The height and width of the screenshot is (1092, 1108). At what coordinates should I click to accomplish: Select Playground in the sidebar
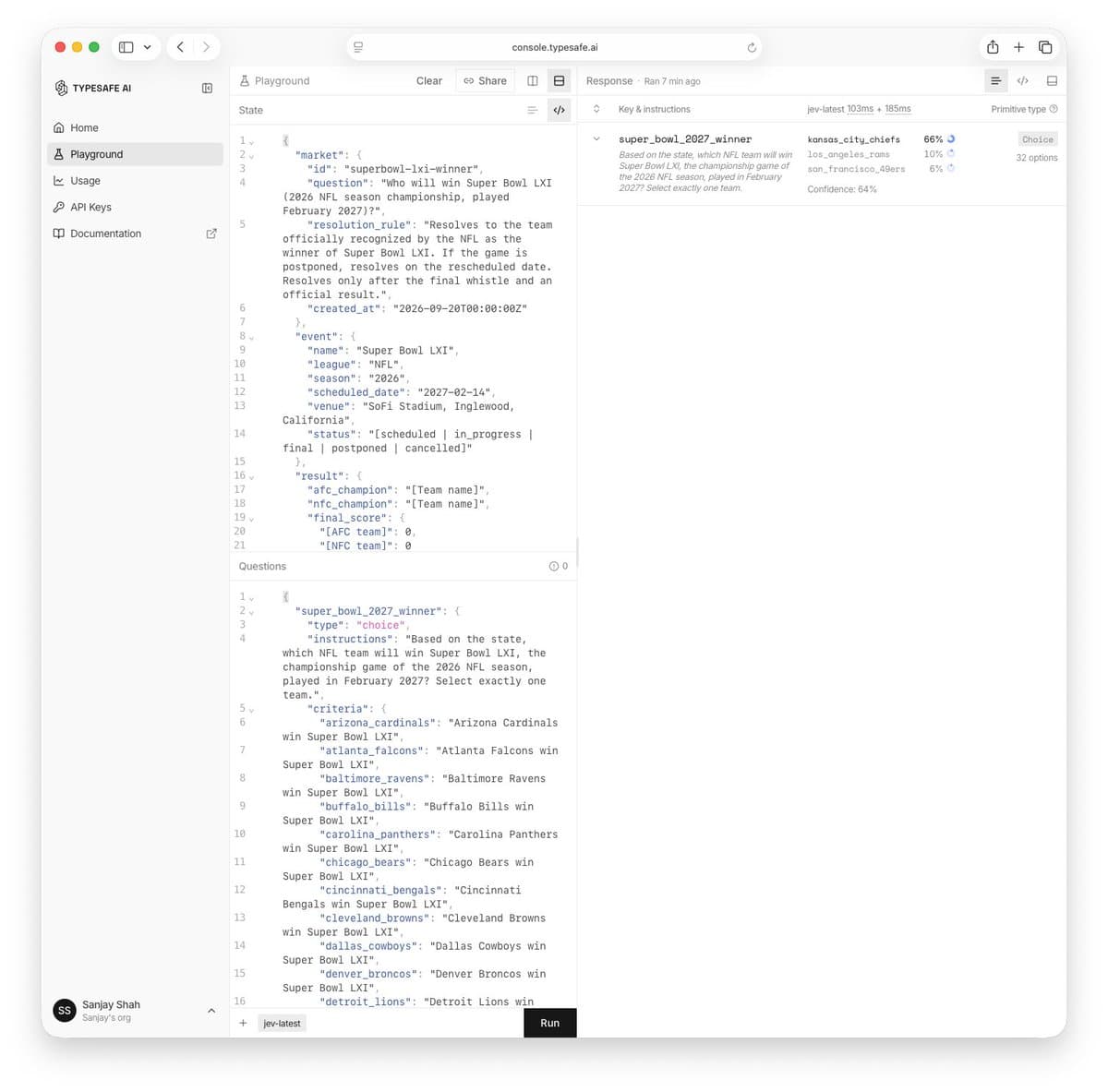coord(135,154)
